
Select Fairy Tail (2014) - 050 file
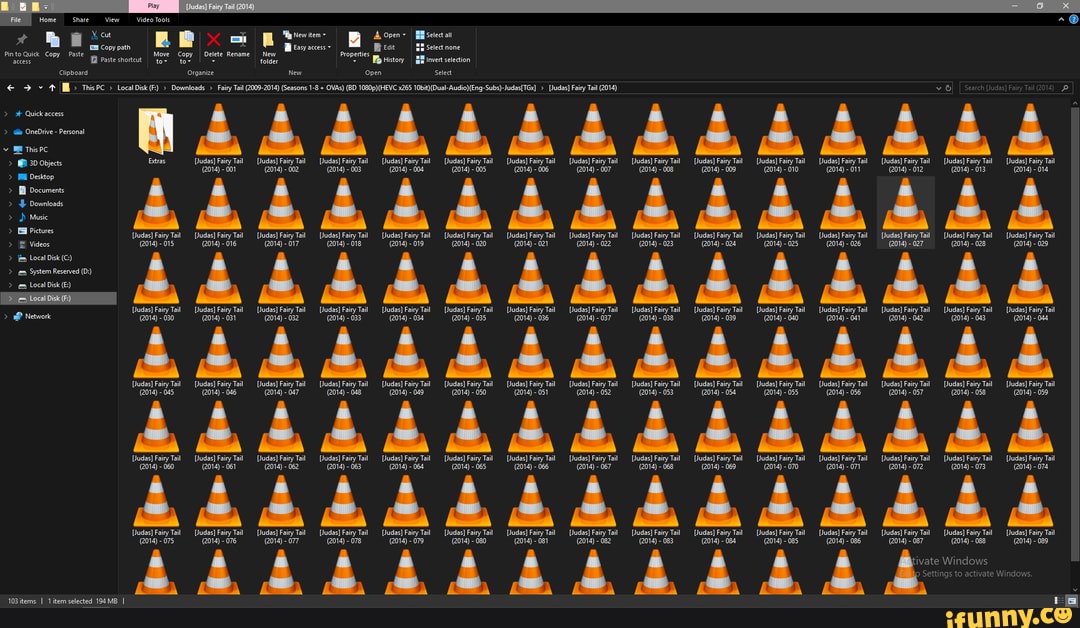468,361
